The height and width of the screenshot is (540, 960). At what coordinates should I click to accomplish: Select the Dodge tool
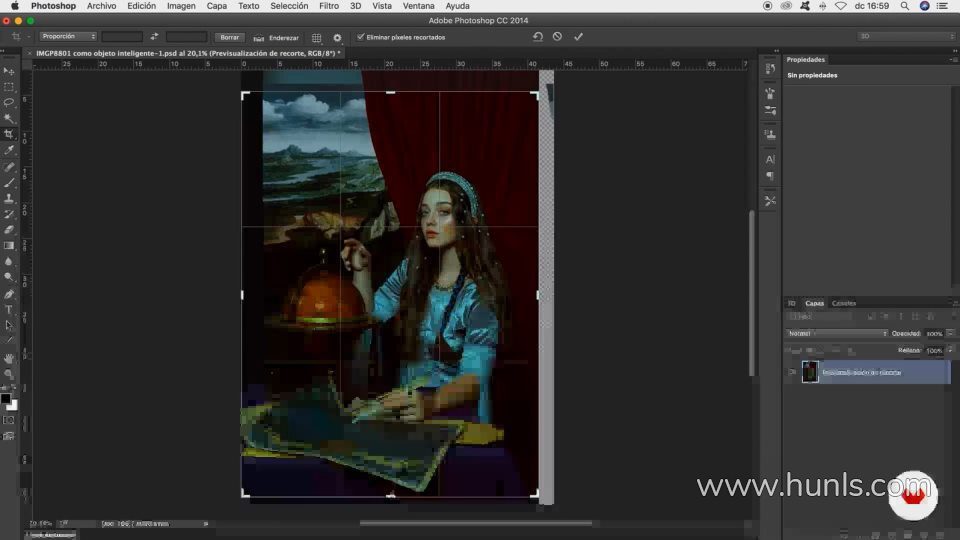[x=9, y=277]
